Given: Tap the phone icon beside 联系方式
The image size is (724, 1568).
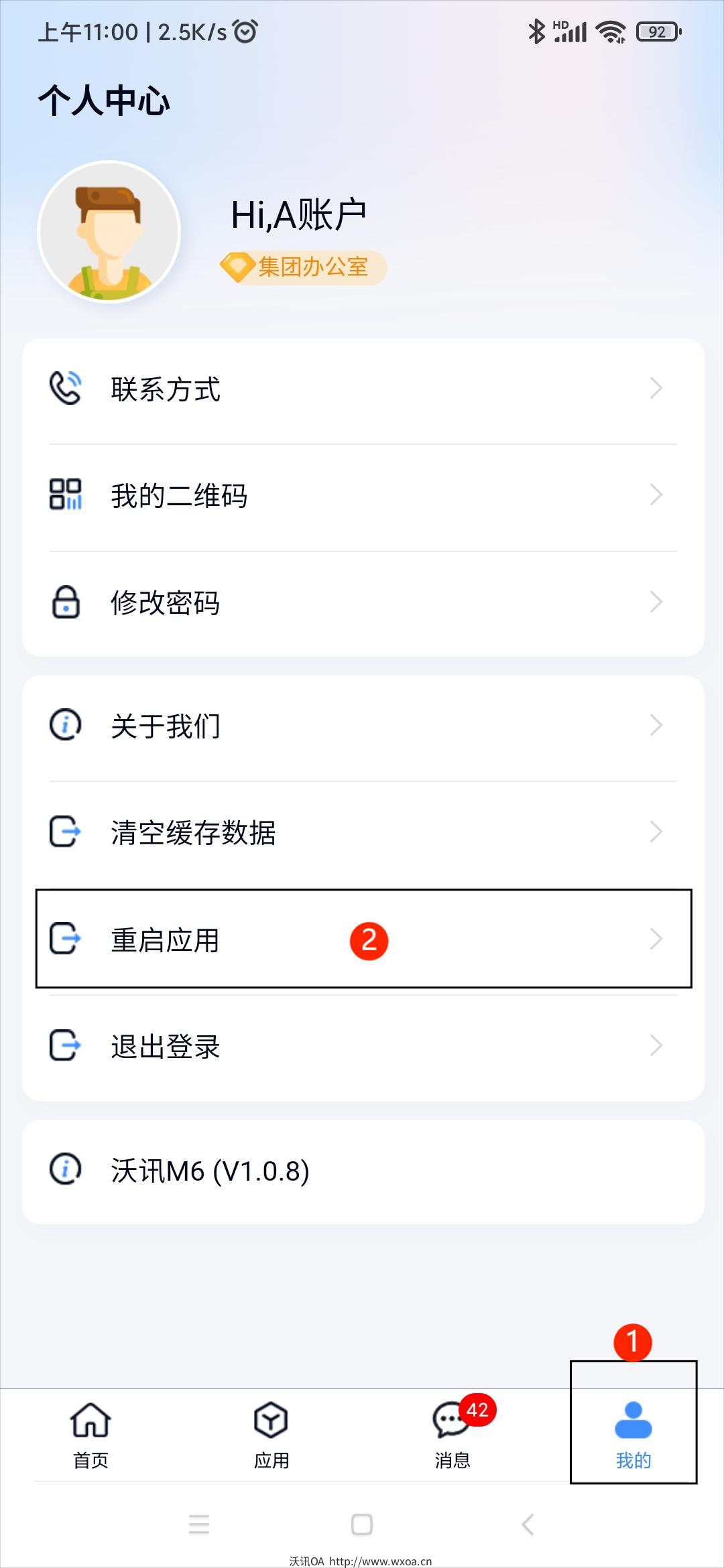Looking at the screenshot, I should pyautogui.click(x=65, y=388).
